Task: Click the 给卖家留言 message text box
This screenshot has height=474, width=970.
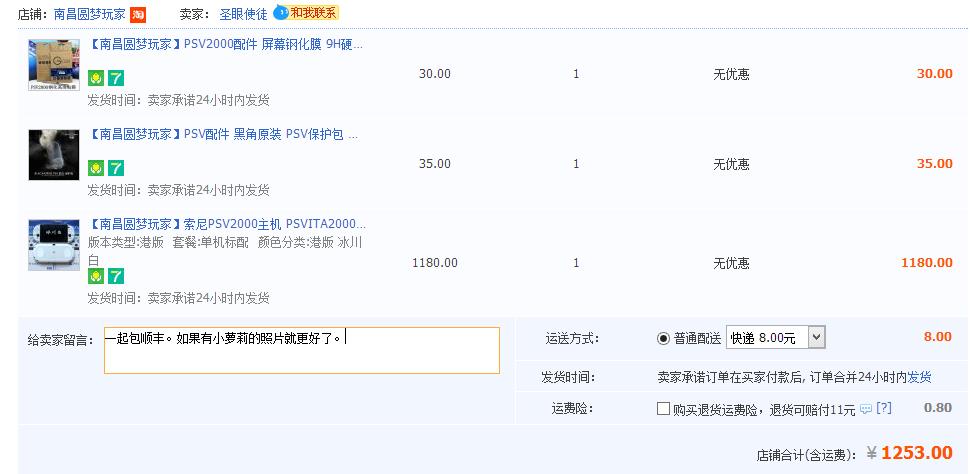Action: coord(301,350)
